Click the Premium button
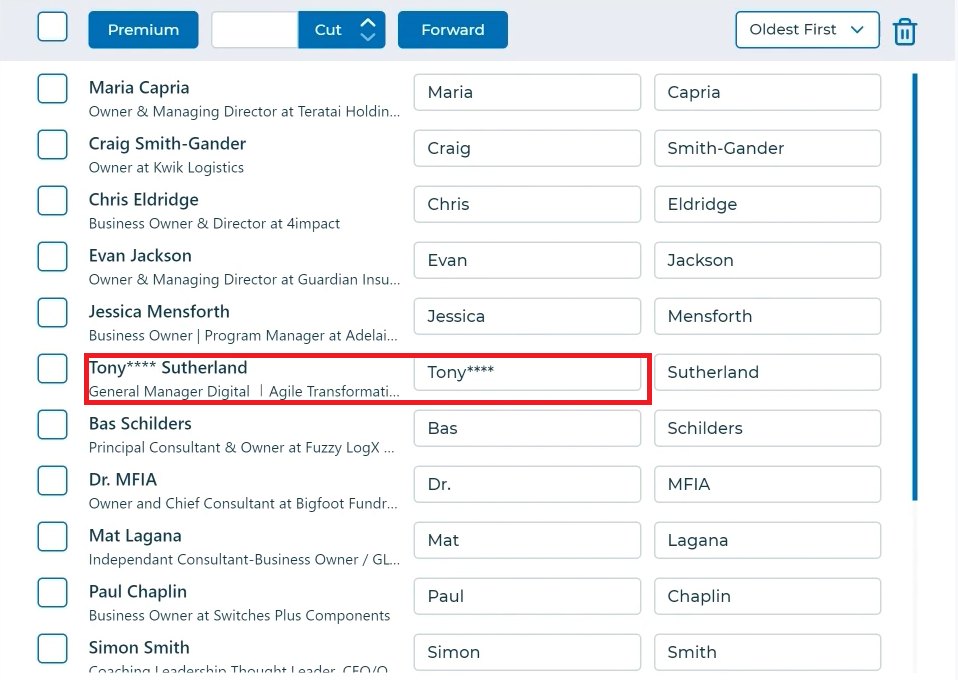The image size is (958, 680). click(142, 29)
